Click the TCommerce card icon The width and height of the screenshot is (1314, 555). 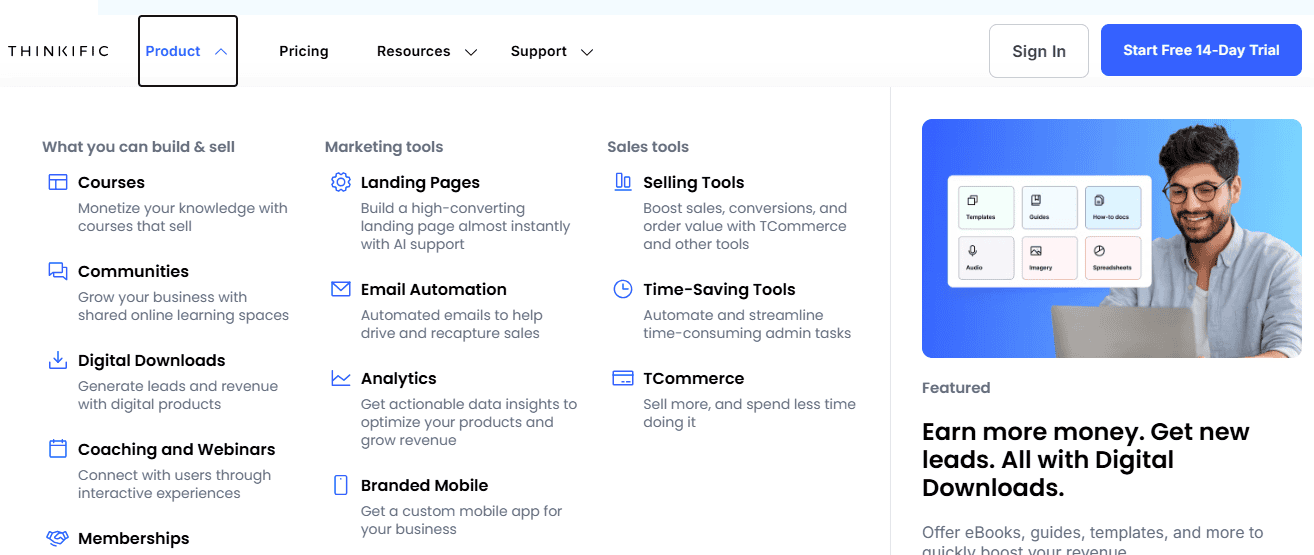(x=623, y=378)
